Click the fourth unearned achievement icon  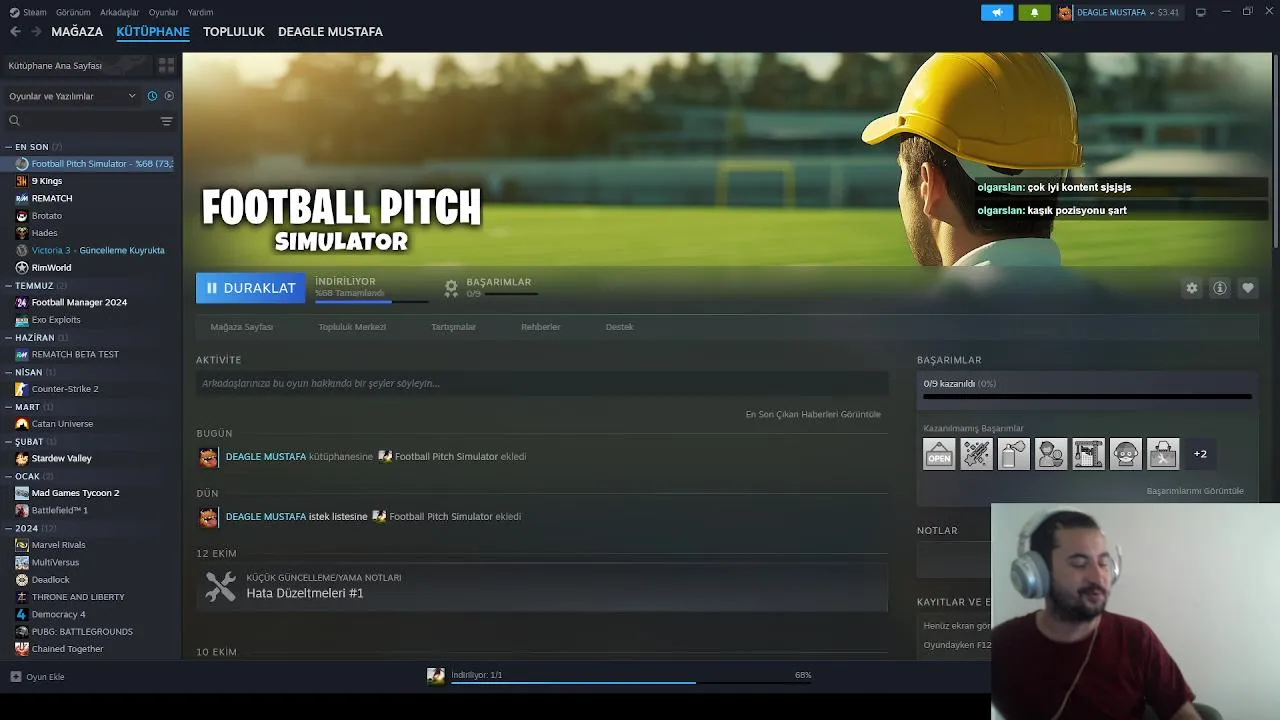(1051, 454)
